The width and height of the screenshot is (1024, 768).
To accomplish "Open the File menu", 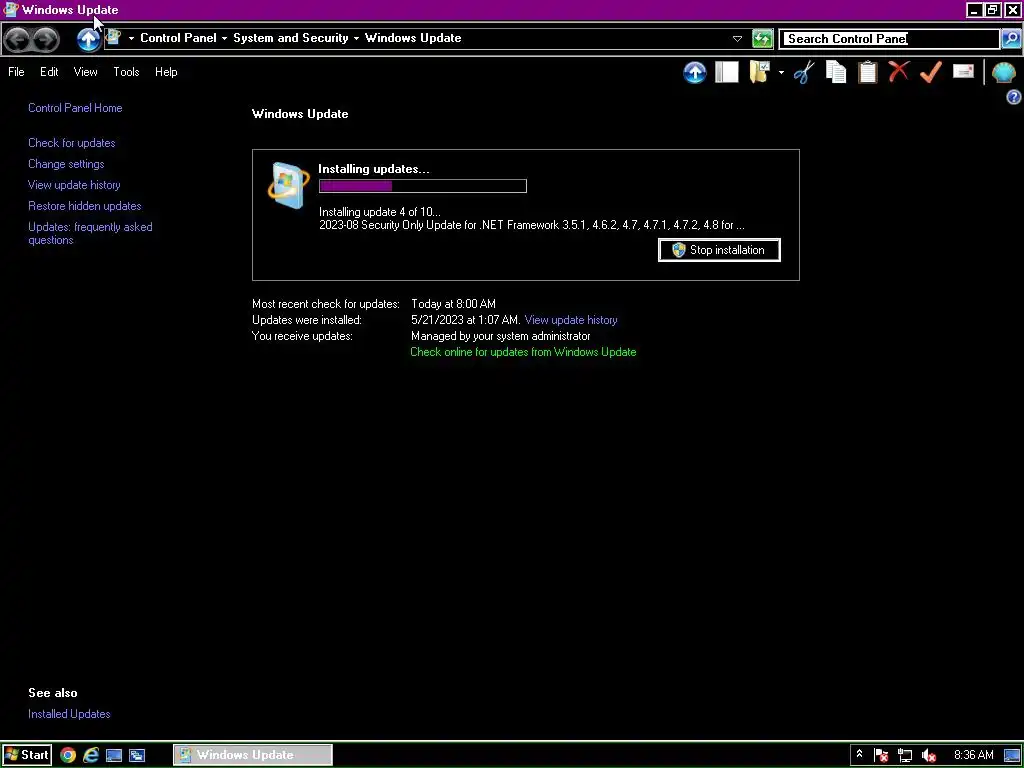I will 16,72.
